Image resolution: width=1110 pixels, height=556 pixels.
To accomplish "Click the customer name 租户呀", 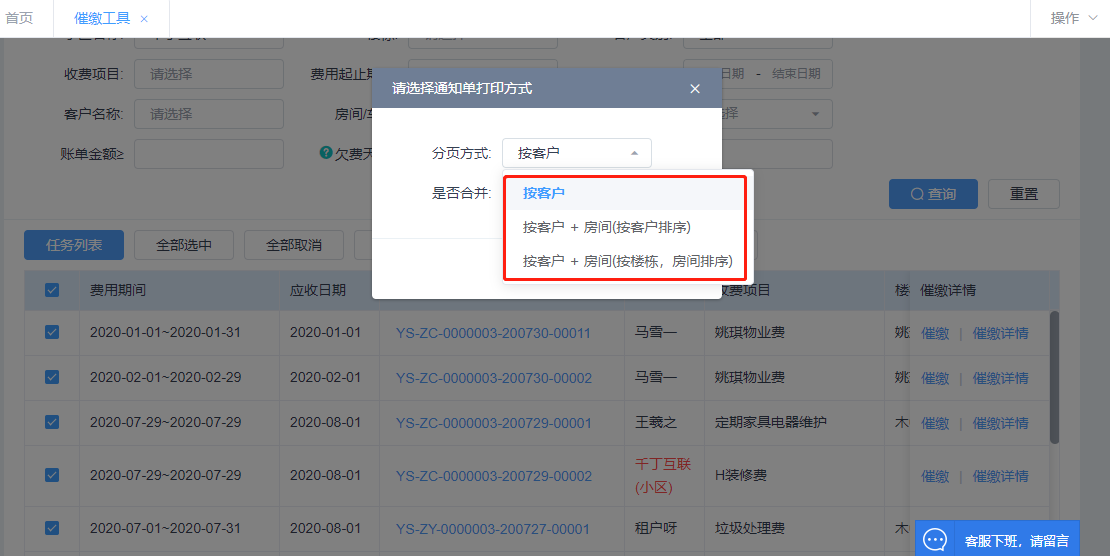I will click(656, 528).
